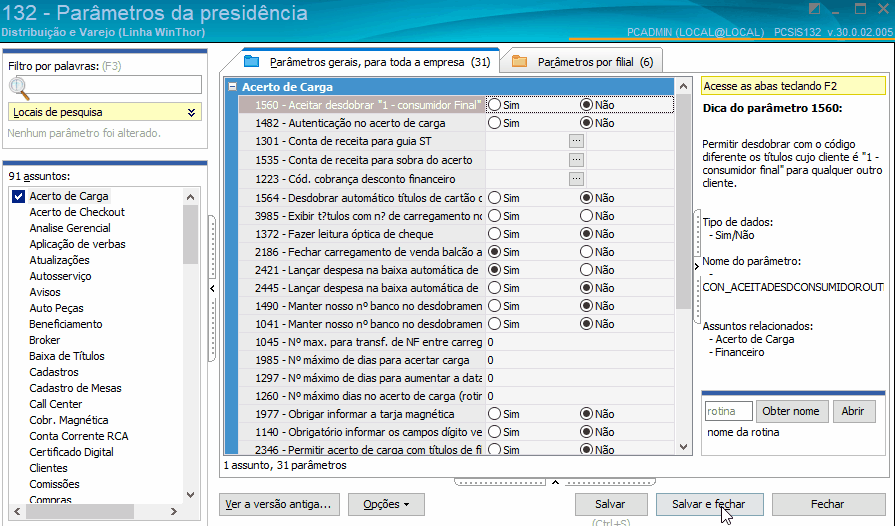Viewport: 895px width, 526px height.
Task: Select Certificado Digital subject
Action: point(71,452)
